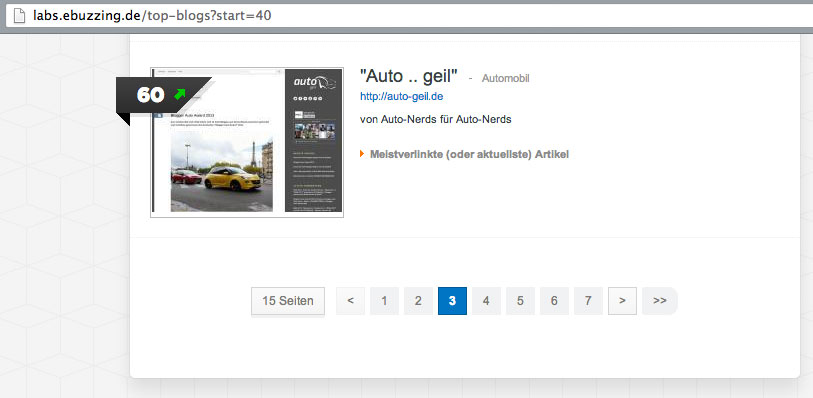The width and height of the screenshot is (813, 398).
Task: Expand Meistverlinkte (oder aktuellste) Artikel
Action: coord(465,154)
